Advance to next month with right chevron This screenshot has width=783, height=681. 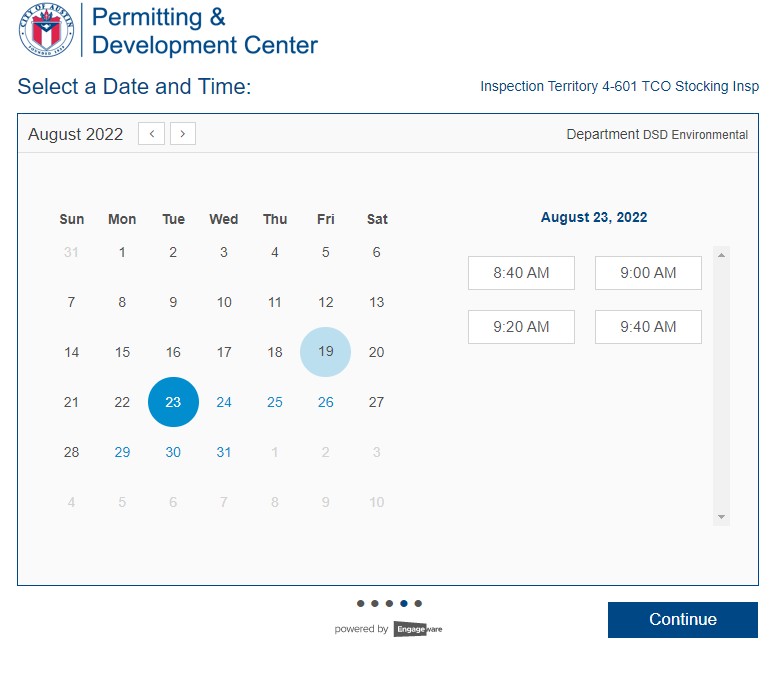183,134
